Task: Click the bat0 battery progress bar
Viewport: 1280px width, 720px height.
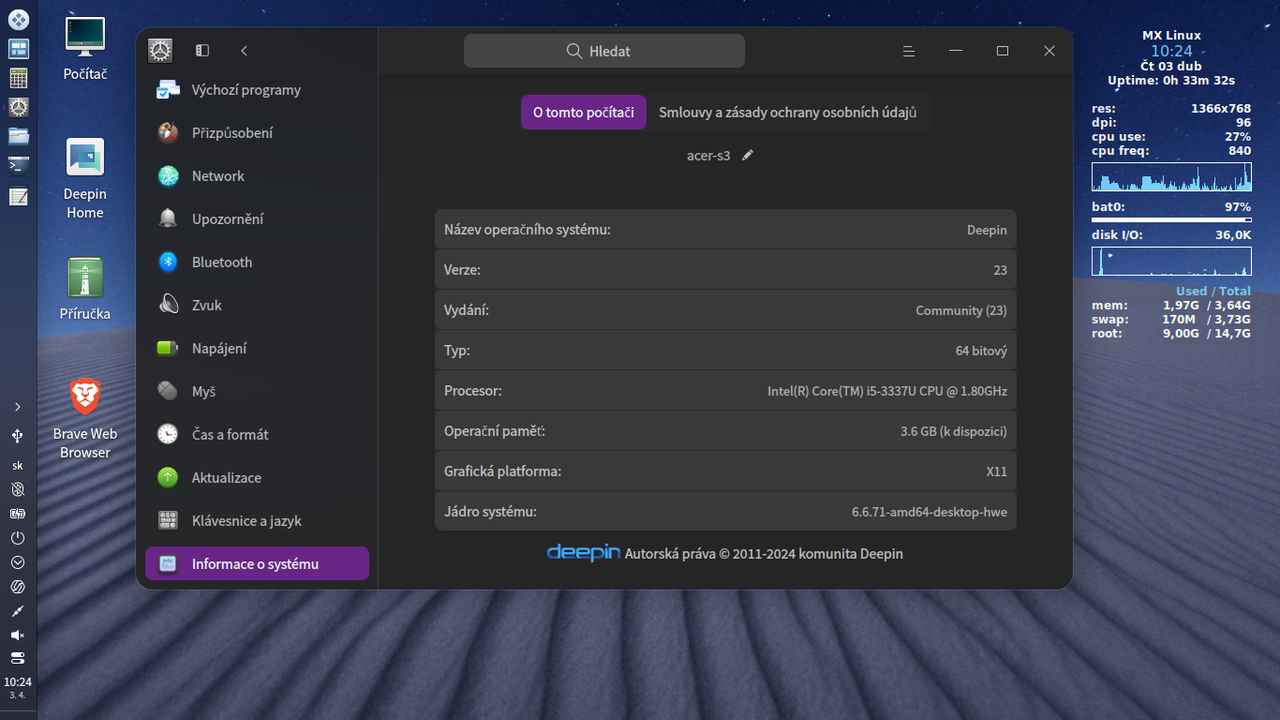Action: [1171, 219]
